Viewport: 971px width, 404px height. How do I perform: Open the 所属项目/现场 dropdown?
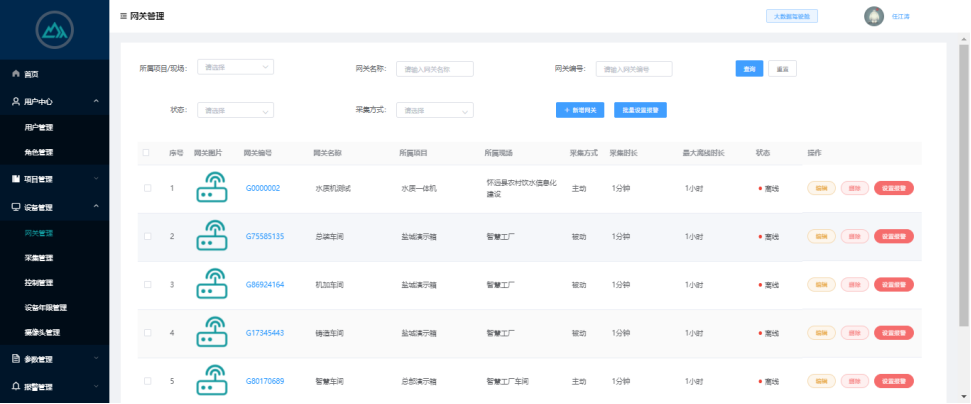coord(235,68)
